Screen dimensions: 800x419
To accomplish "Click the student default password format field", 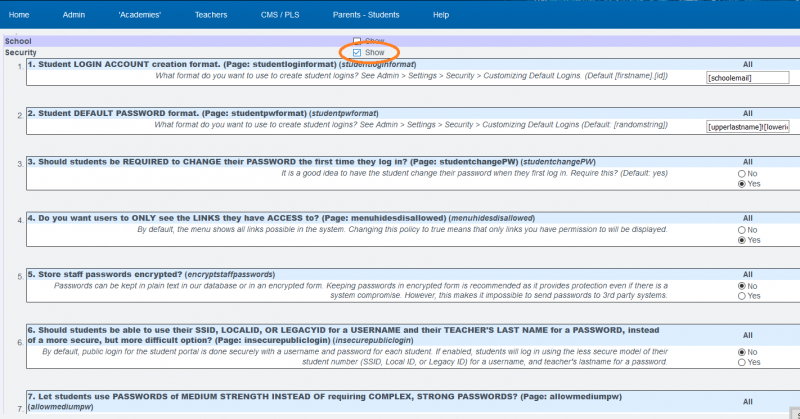I will click(x=746, y=127).
